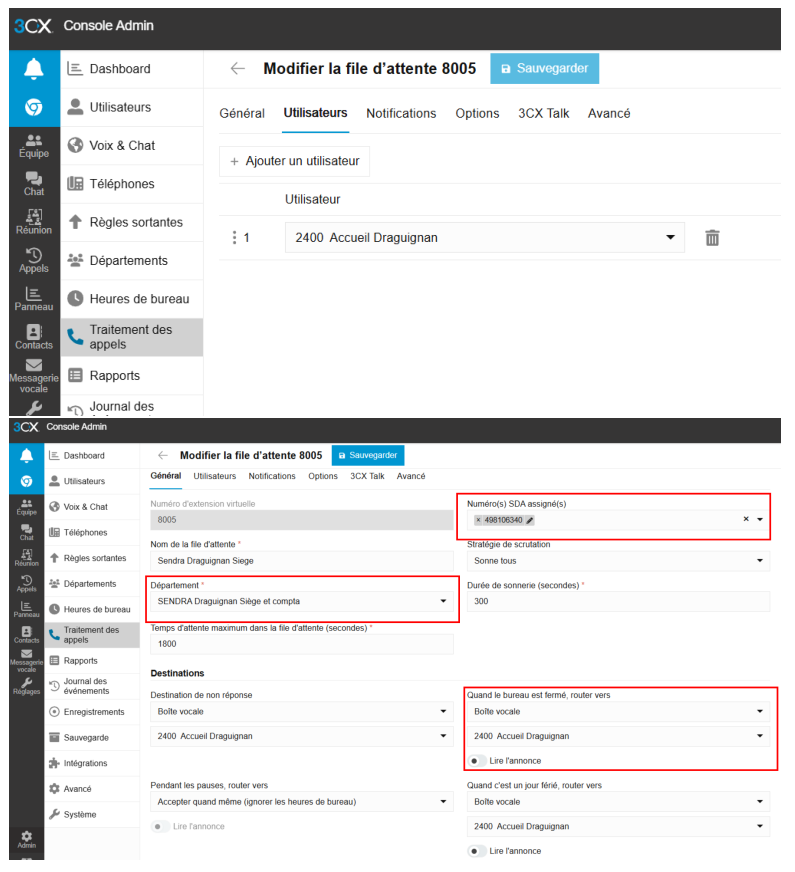Click Ajouter un utilisateur button

coord(294,161)
